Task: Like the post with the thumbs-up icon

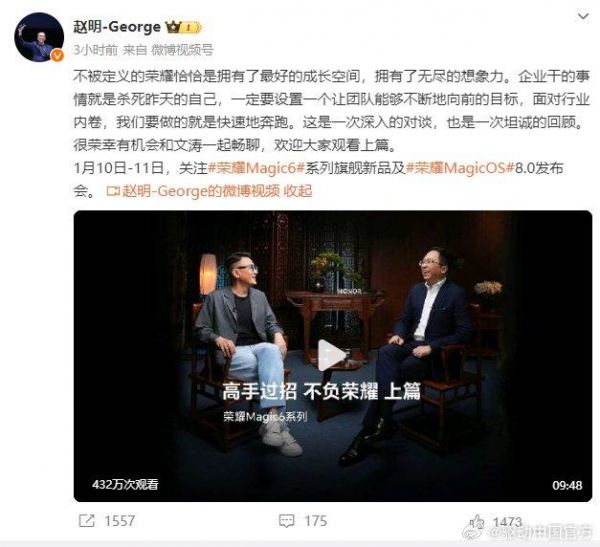Action: (x=477, y=521)
